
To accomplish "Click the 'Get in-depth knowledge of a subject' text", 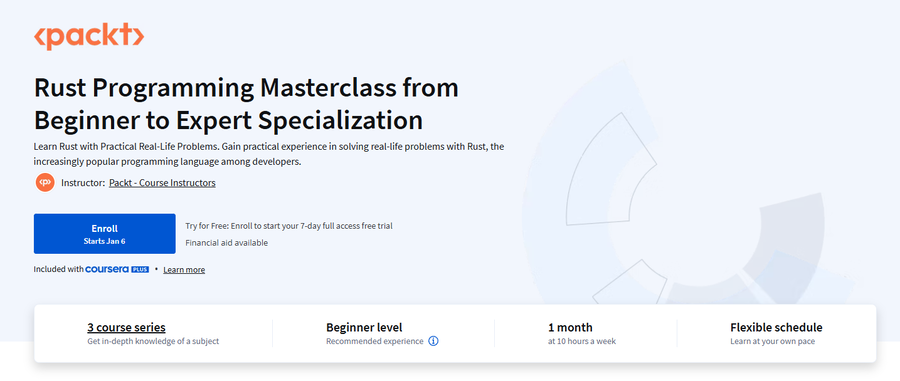I will 153,341.
